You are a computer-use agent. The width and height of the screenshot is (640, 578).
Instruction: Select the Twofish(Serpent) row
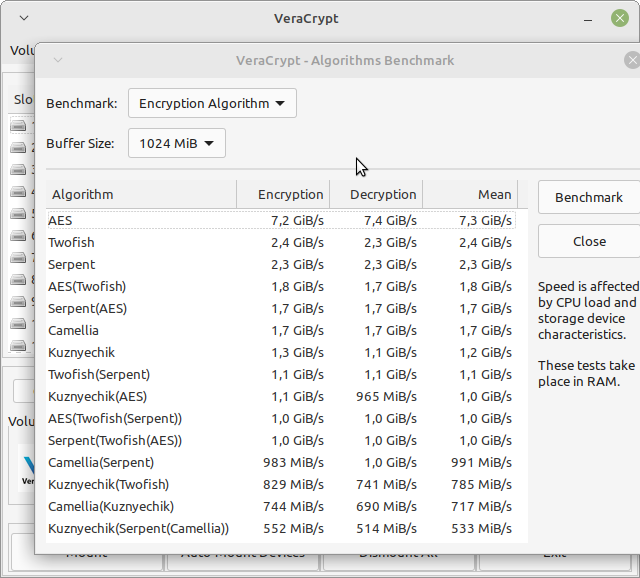click(282, 375)
